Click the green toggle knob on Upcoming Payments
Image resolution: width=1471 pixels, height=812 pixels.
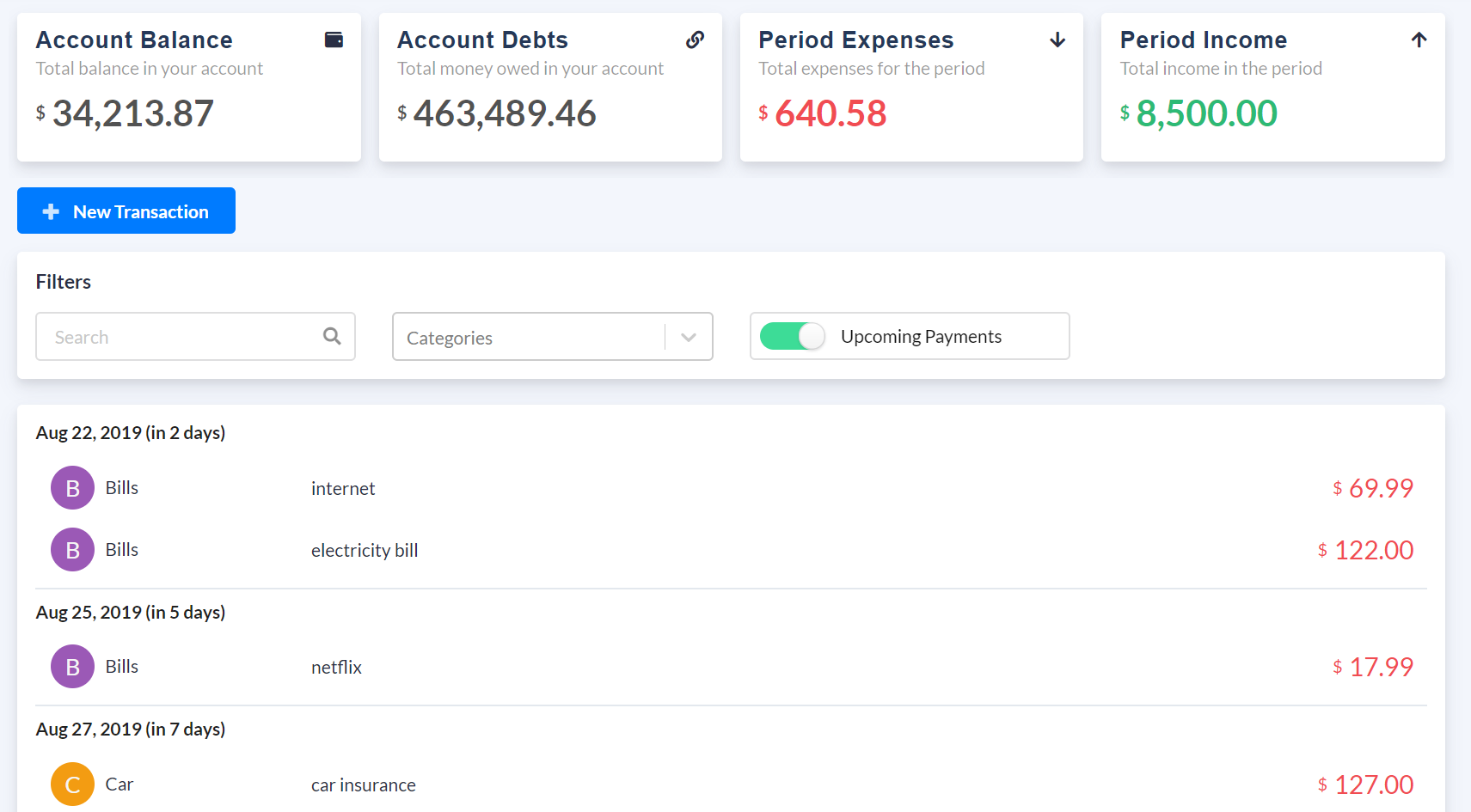click(x=809, y=336)
